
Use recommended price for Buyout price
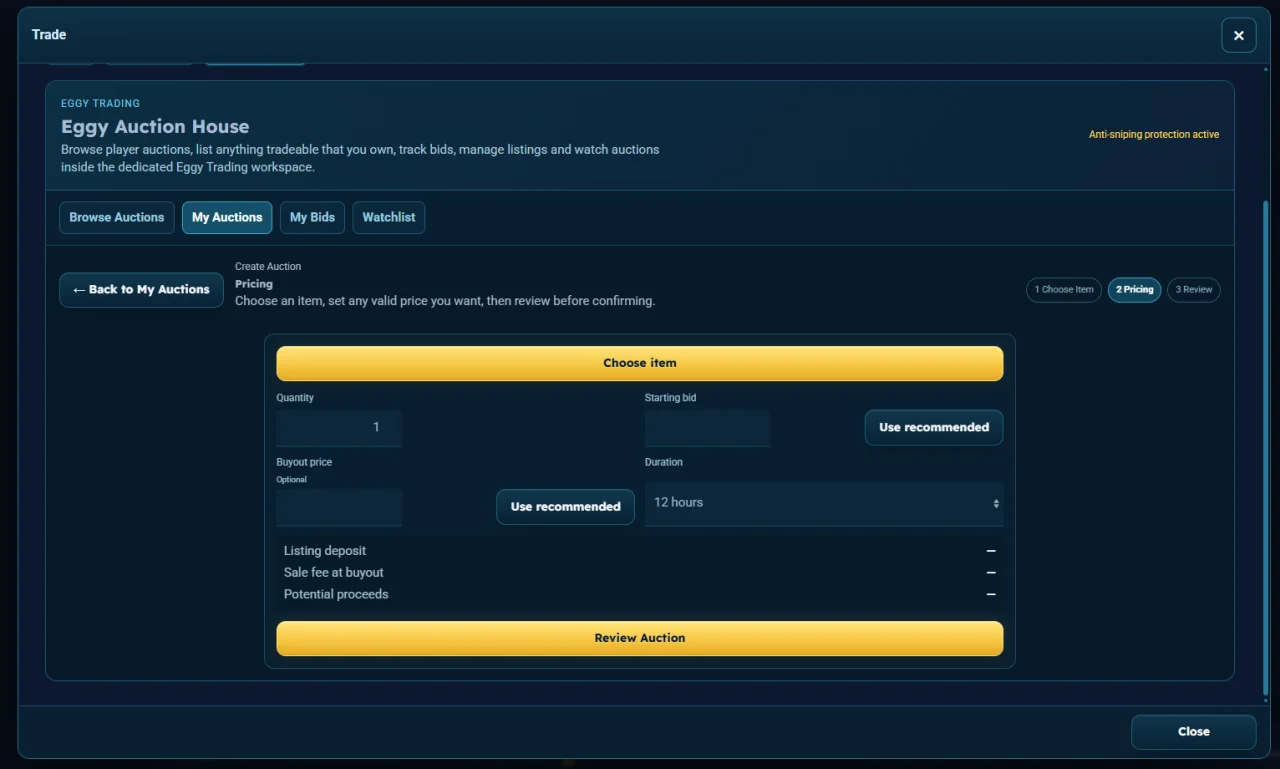point(565,507)
